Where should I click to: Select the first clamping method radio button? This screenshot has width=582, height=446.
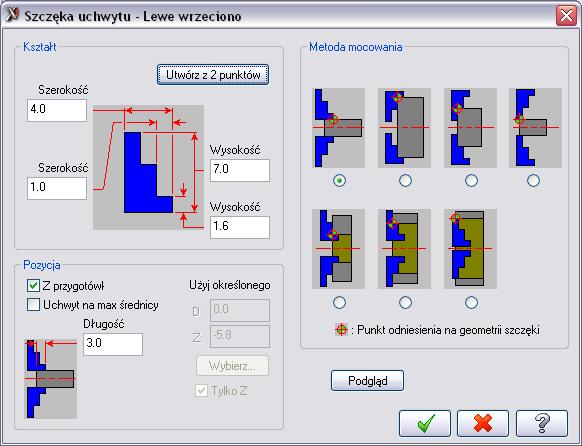pos(339,181)
